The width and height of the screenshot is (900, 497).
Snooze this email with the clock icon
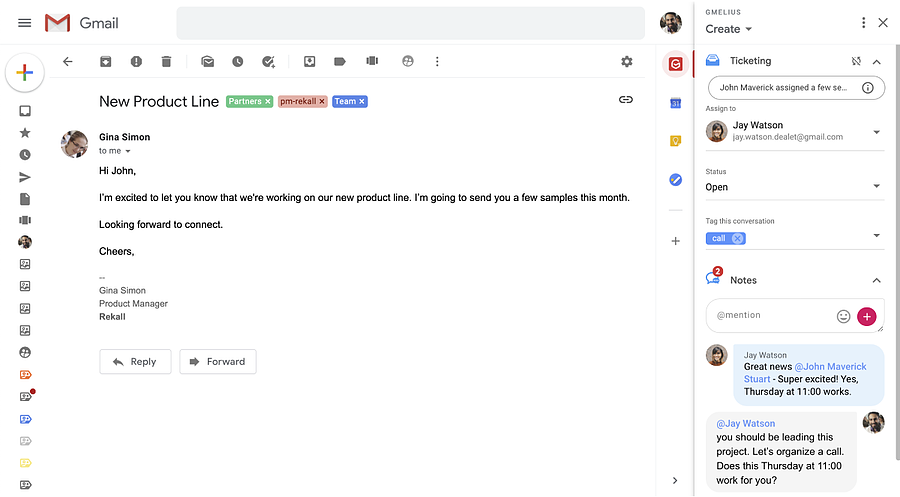[x=238, y=61]
